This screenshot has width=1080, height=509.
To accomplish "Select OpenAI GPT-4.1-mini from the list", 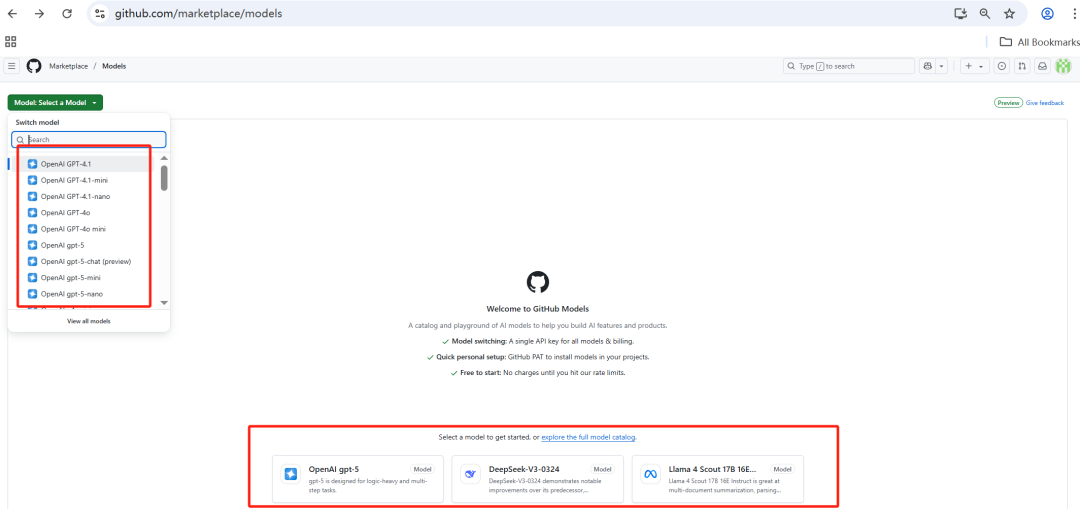I will pos(83,180).
